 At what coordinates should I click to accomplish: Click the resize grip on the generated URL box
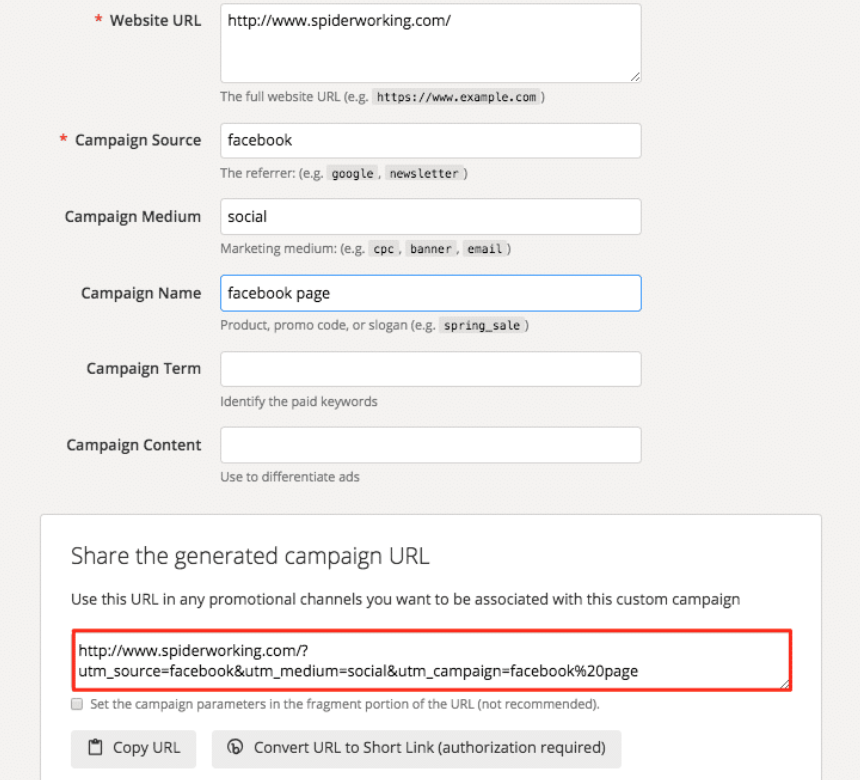pos(786,684)
